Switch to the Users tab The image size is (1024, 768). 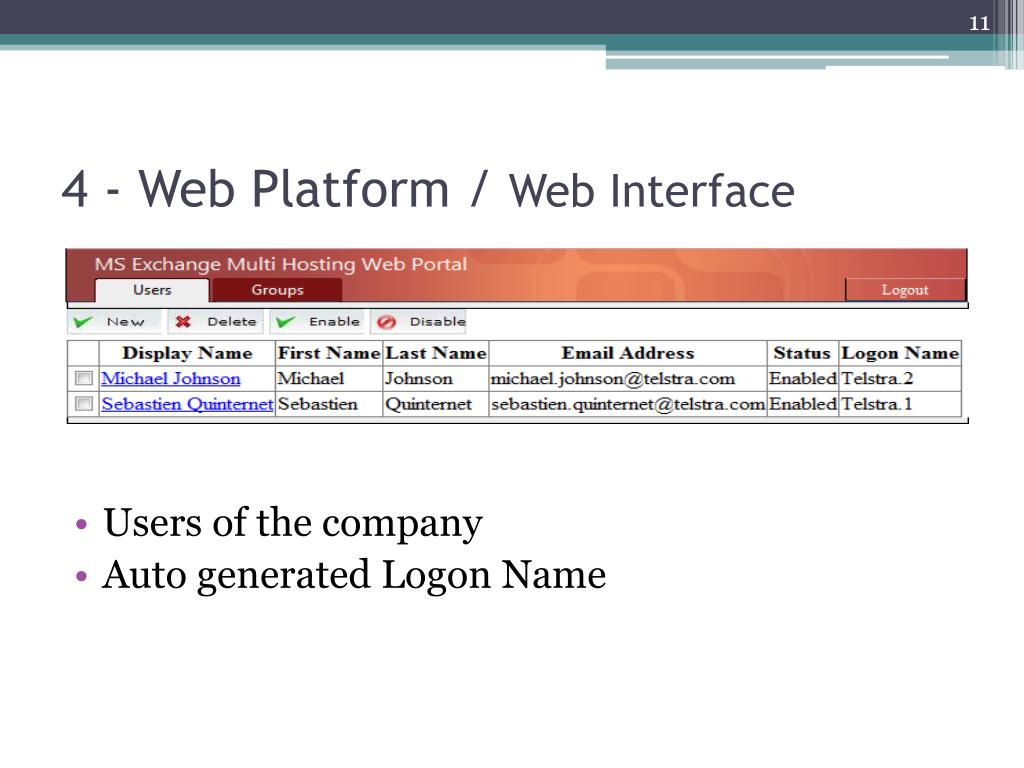pyautogui.click(x=152, y=290)
